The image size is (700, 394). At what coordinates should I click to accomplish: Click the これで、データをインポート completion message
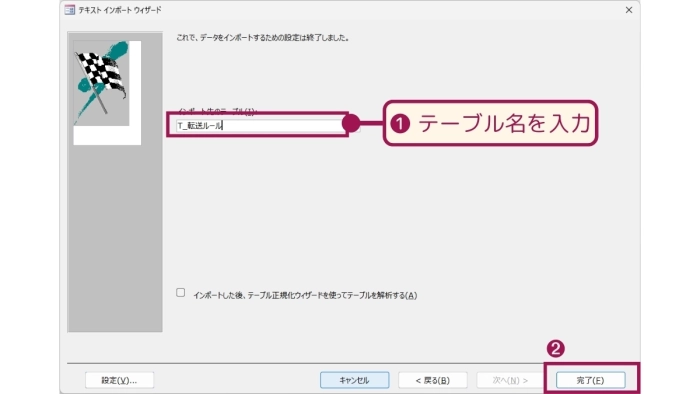coord(263,38)
